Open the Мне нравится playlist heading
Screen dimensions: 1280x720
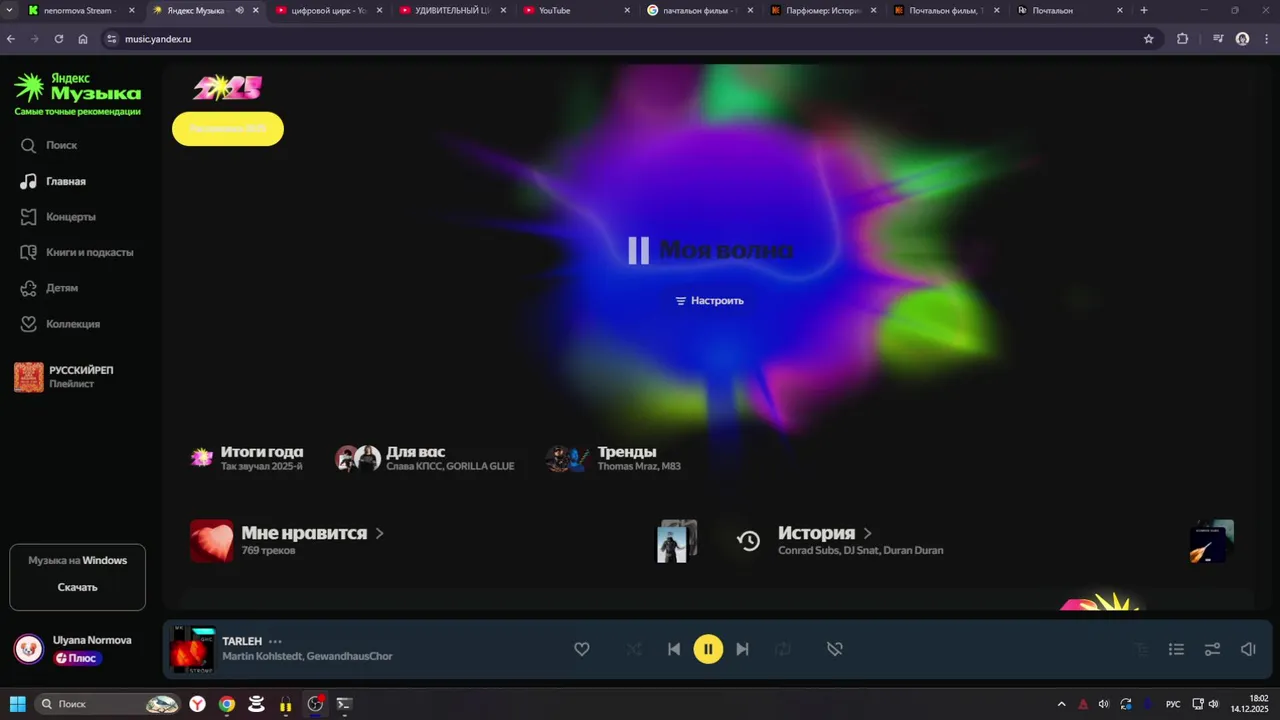[304, 533]
